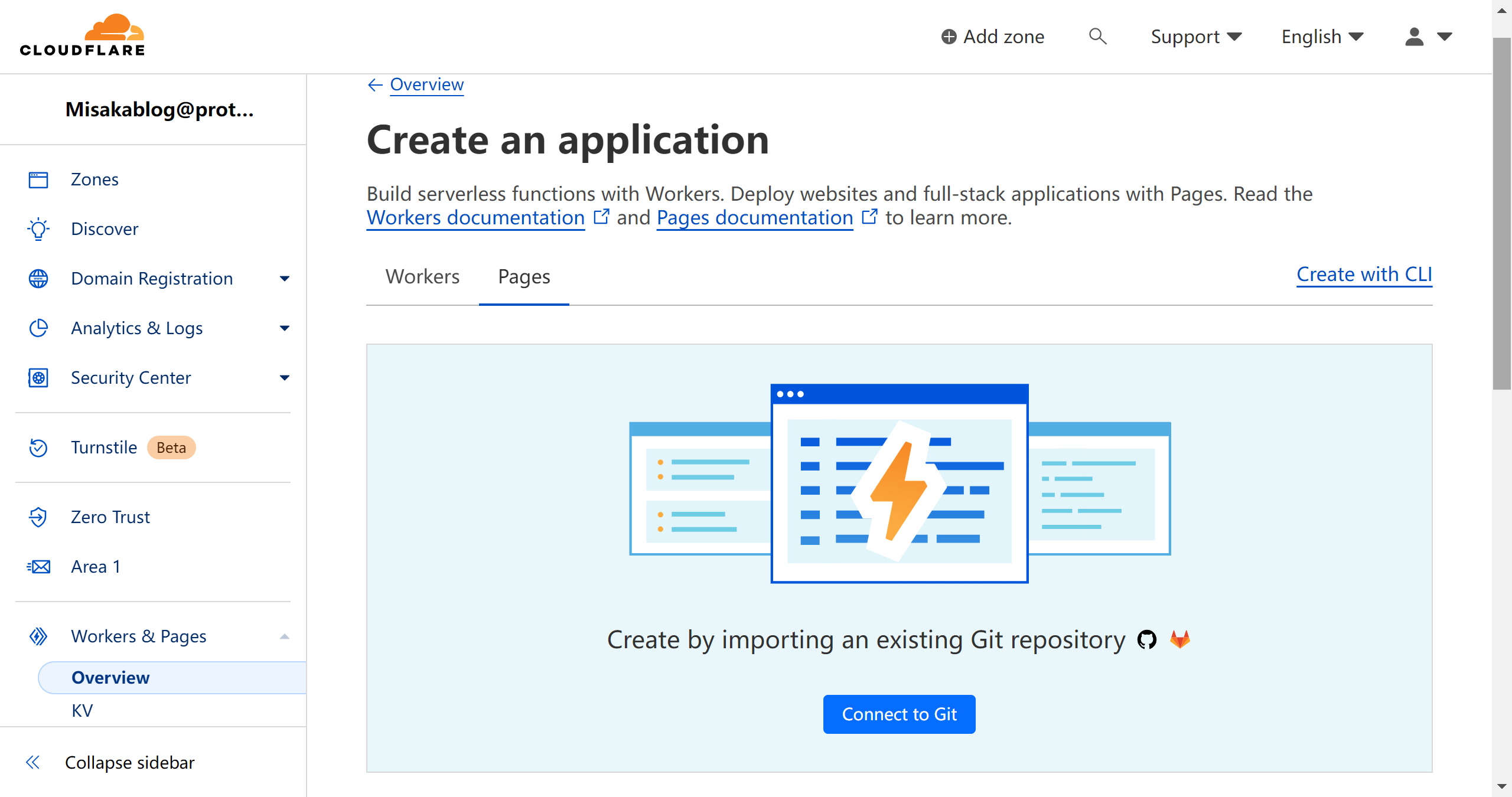Collapse the Workers & Pages sidebar section
1512x797 pixels.
click(283, 636)
